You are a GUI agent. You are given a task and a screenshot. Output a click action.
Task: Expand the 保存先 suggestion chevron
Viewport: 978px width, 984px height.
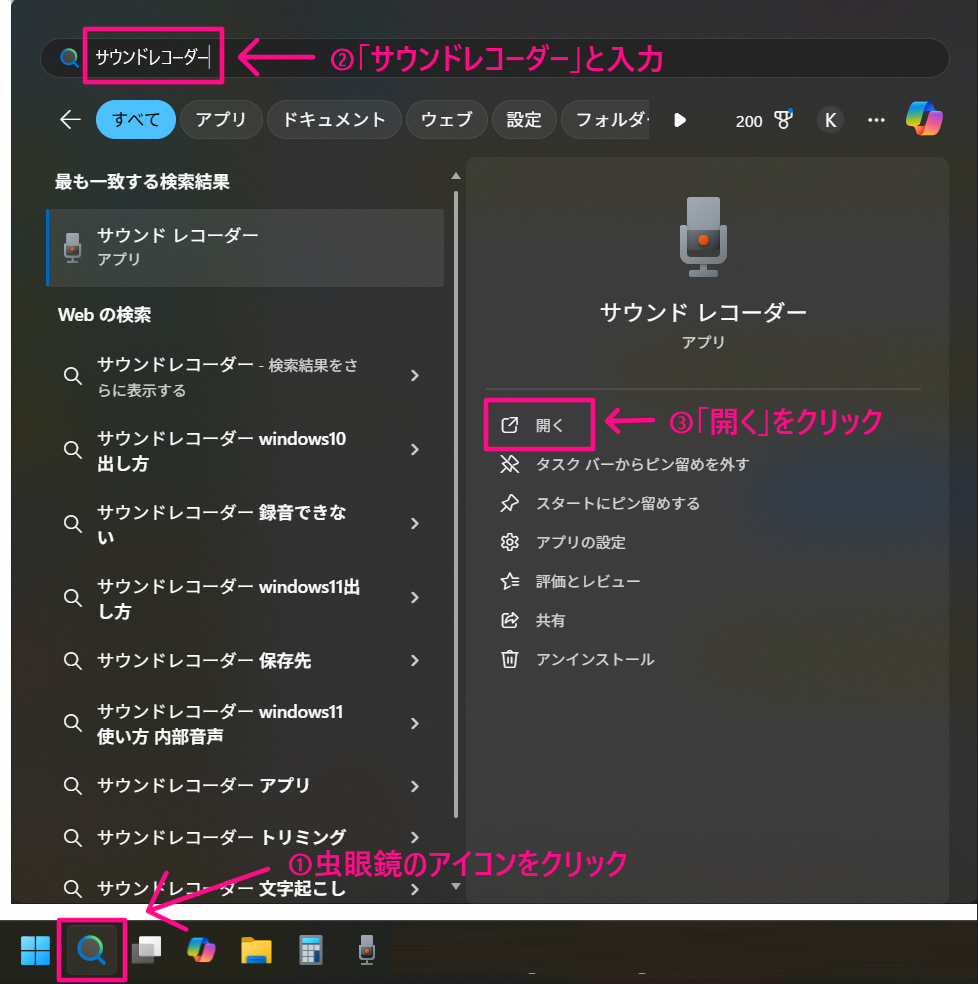(x=414, y=660)
